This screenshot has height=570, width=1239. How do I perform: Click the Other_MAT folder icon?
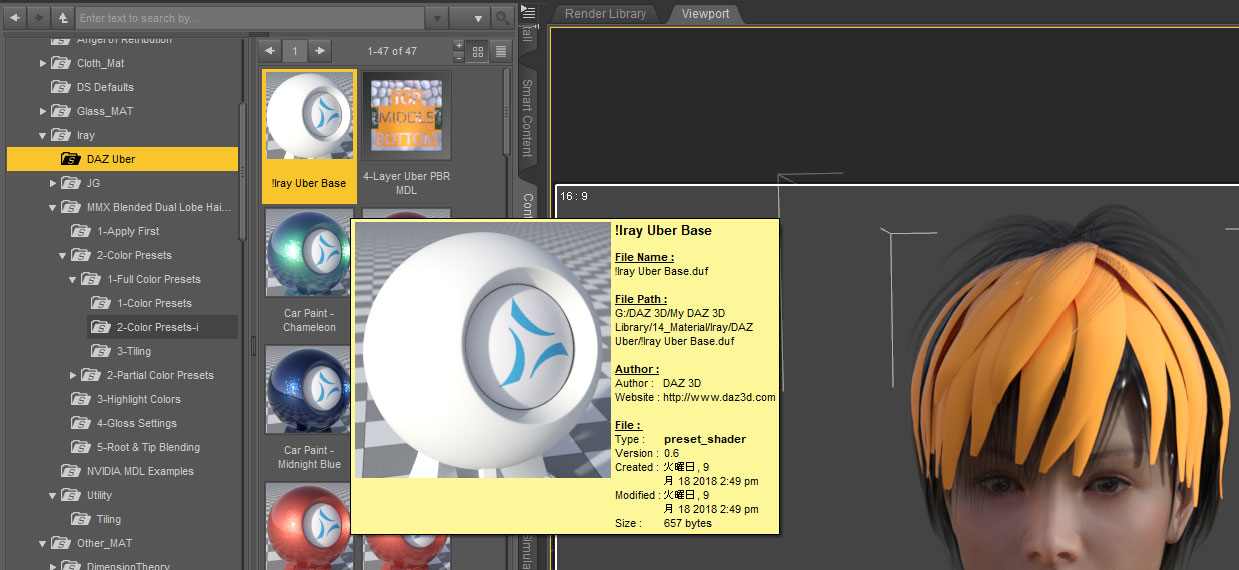tap(61, 543)
